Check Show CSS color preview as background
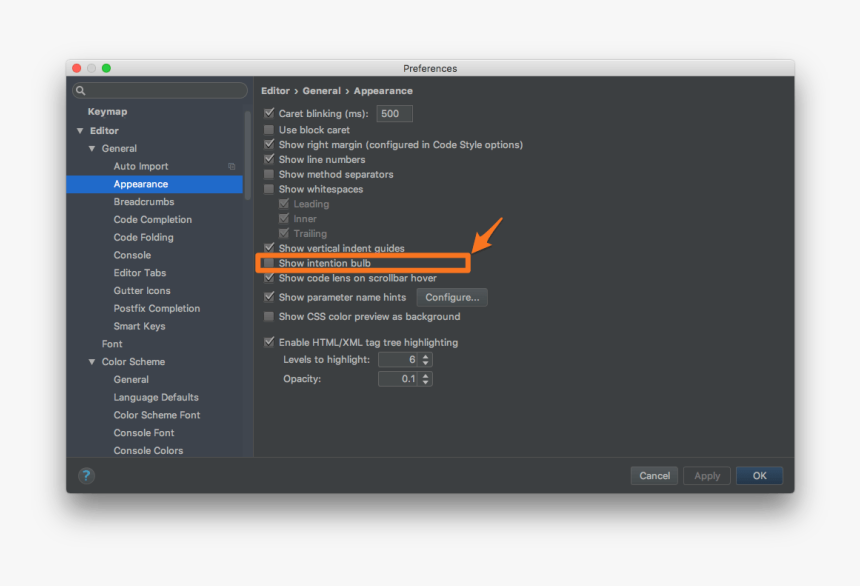The image size is (860, 586). [x=268, y=315]
